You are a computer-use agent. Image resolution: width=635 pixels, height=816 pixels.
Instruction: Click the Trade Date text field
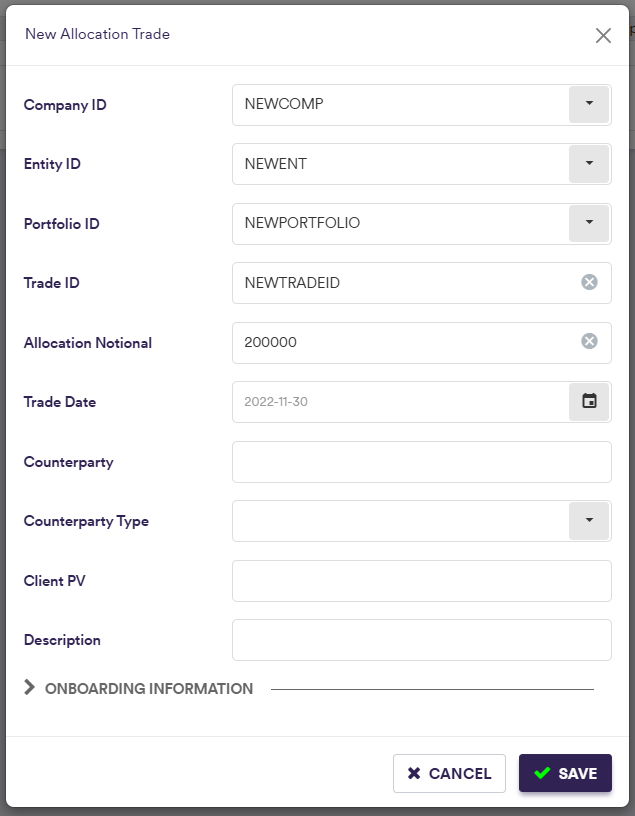pyautogui.click(x=400, y=402)
